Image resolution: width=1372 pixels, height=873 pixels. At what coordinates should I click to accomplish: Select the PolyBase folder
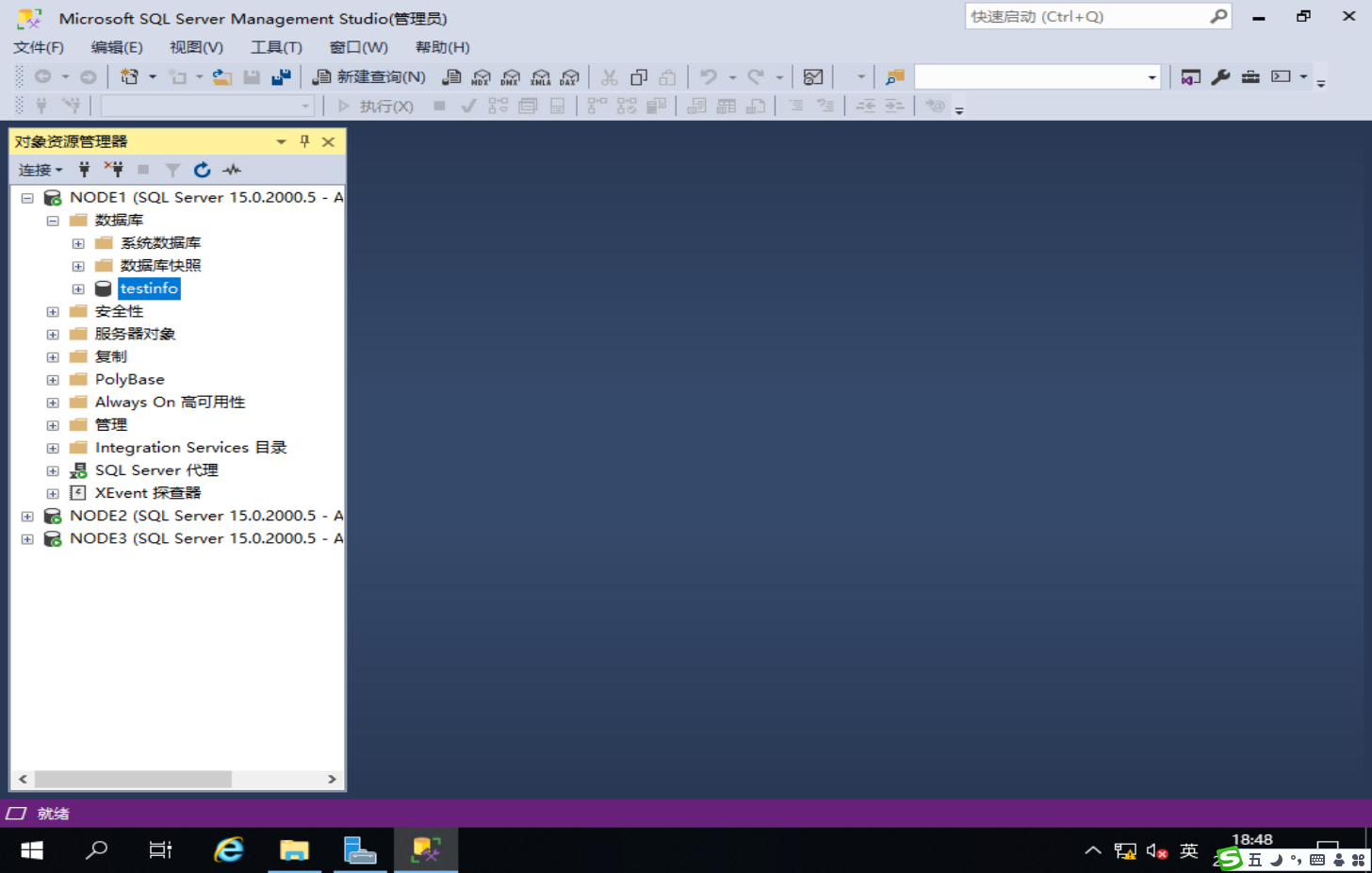130,380
